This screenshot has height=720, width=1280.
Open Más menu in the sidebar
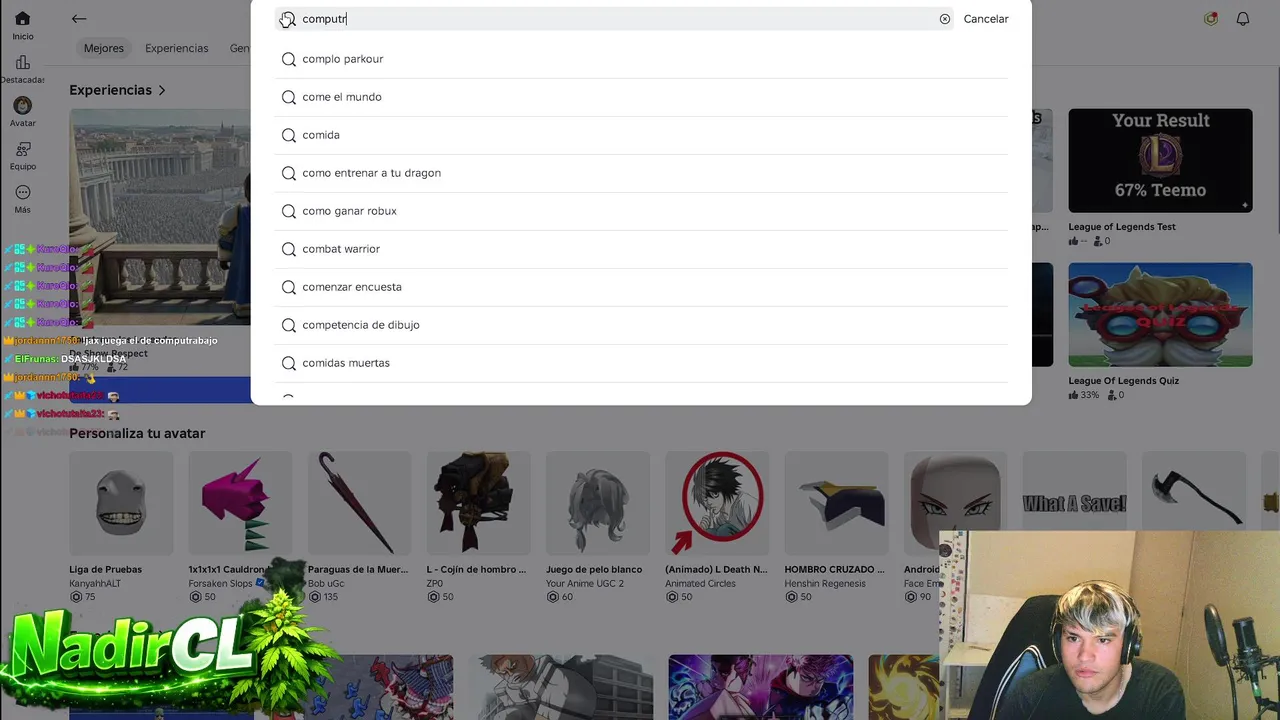[x=22, y=199]
